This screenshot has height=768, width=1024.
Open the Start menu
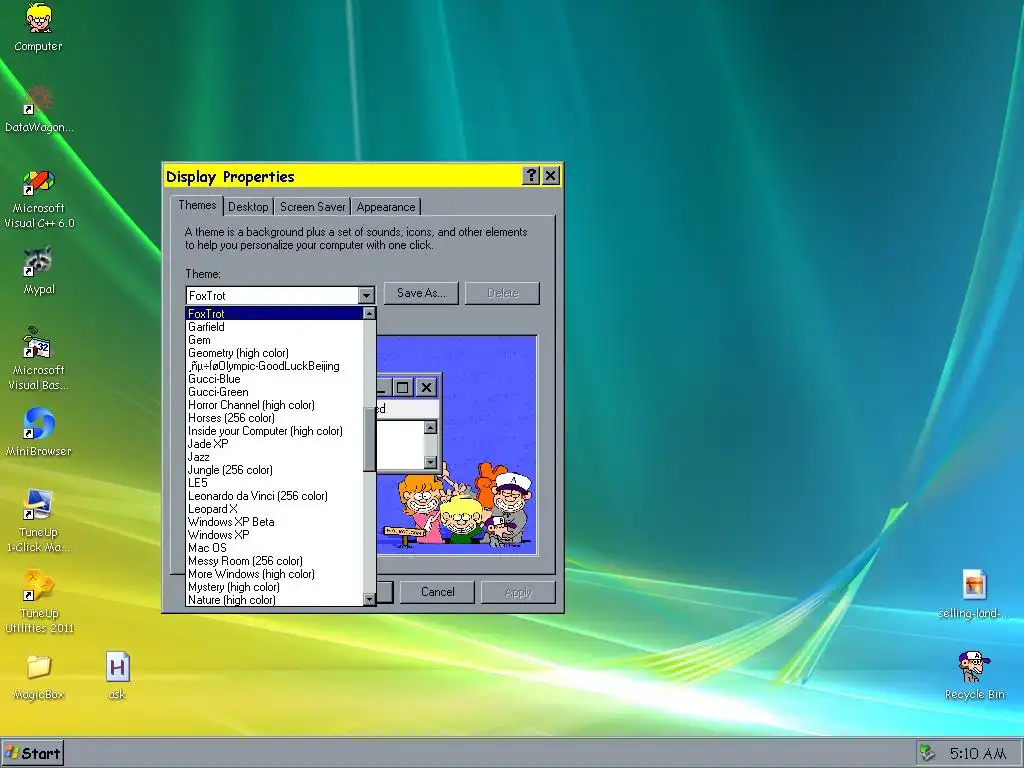point(33,753)
